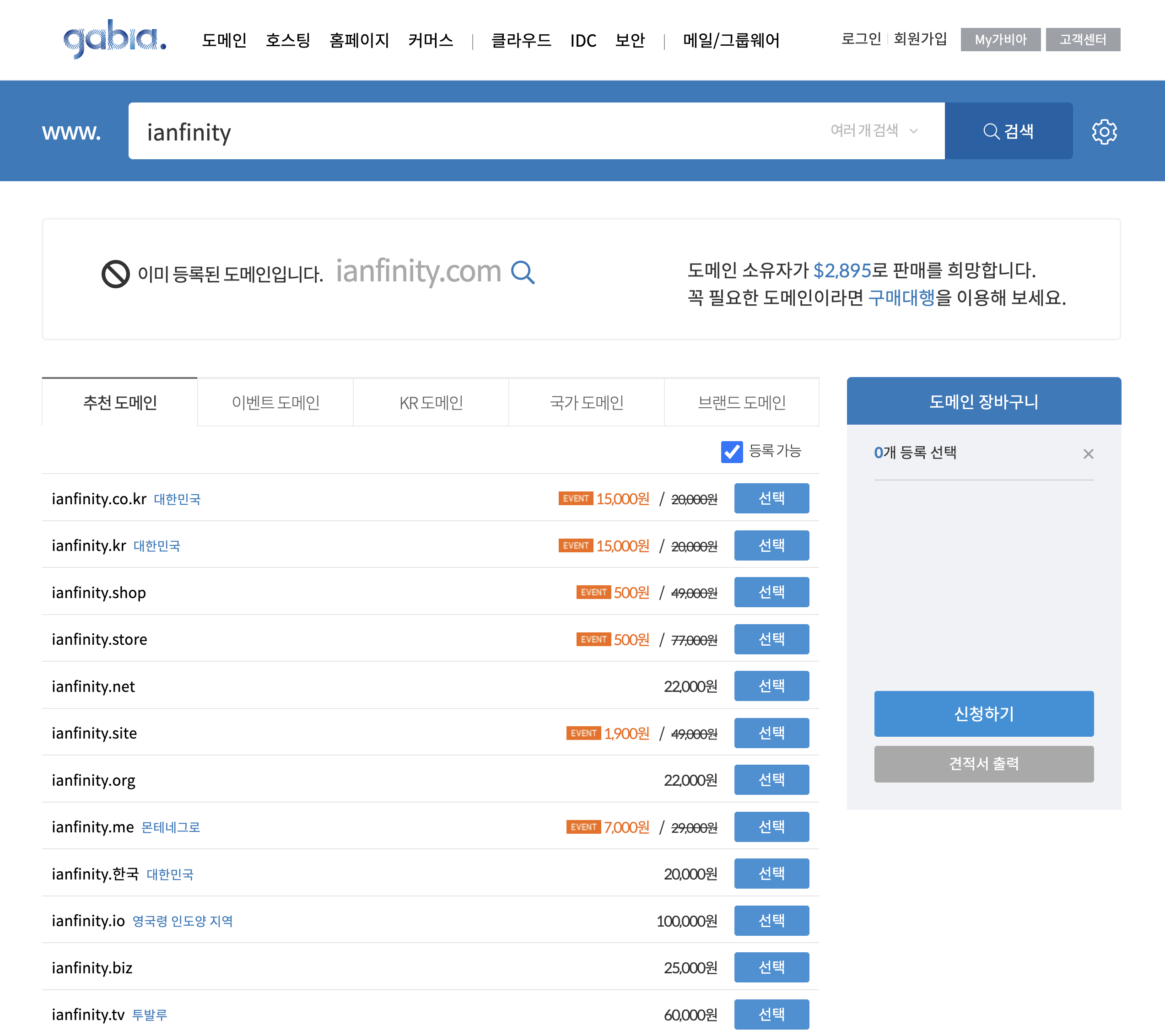Select ianfinity.shop with 선택 button
The image size is (1165, 1036).
tap(771, 592)
